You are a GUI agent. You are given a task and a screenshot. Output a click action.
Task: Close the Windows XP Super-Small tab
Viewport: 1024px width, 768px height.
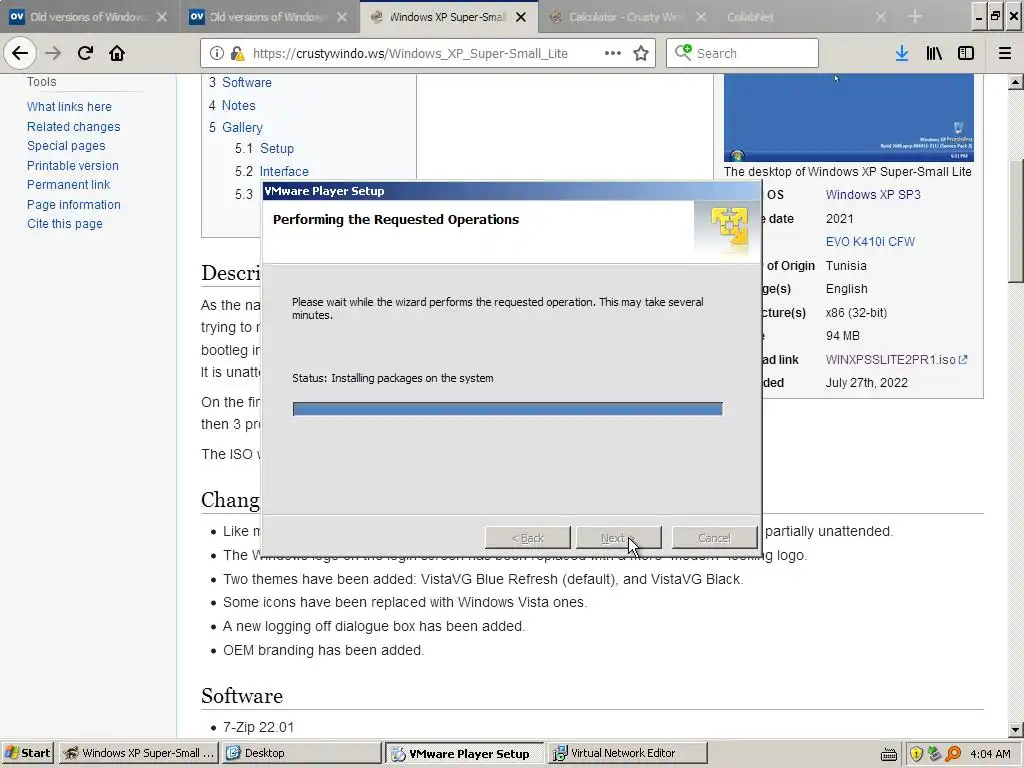[521, 17]
